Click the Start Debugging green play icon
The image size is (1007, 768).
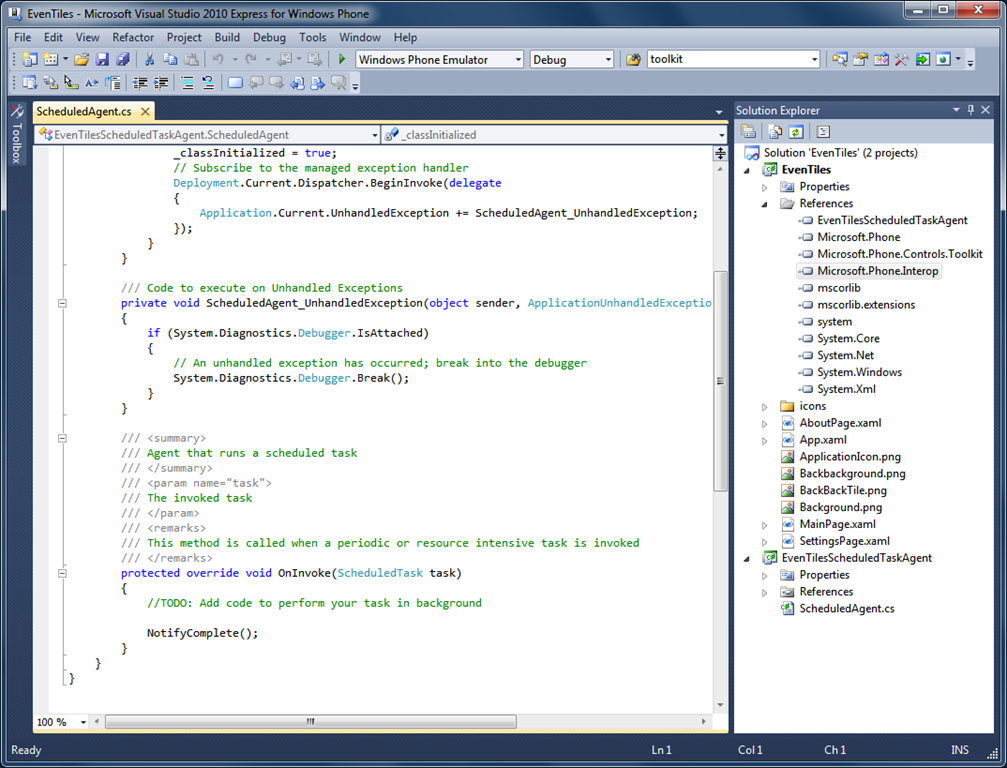(342, 60)
